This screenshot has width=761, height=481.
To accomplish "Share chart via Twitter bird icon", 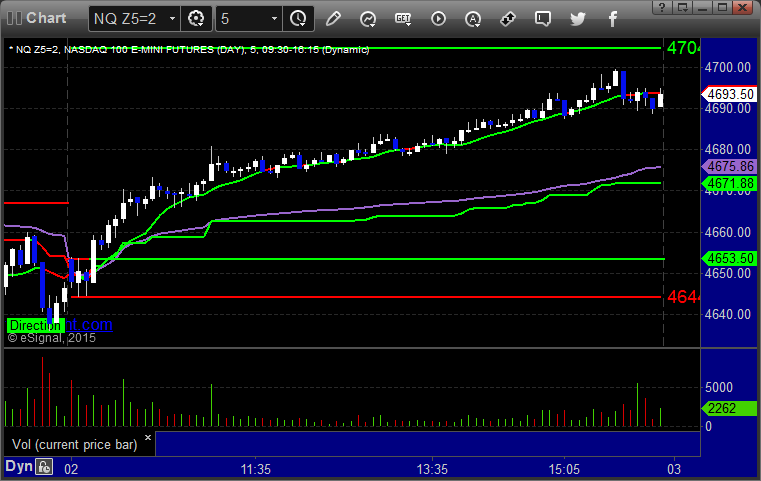I will pyautogui.click(x=578, y=19).
